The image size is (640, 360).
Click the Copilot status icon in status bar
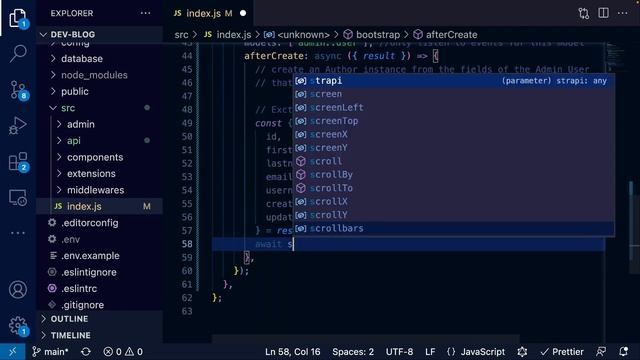click(522, 351)
